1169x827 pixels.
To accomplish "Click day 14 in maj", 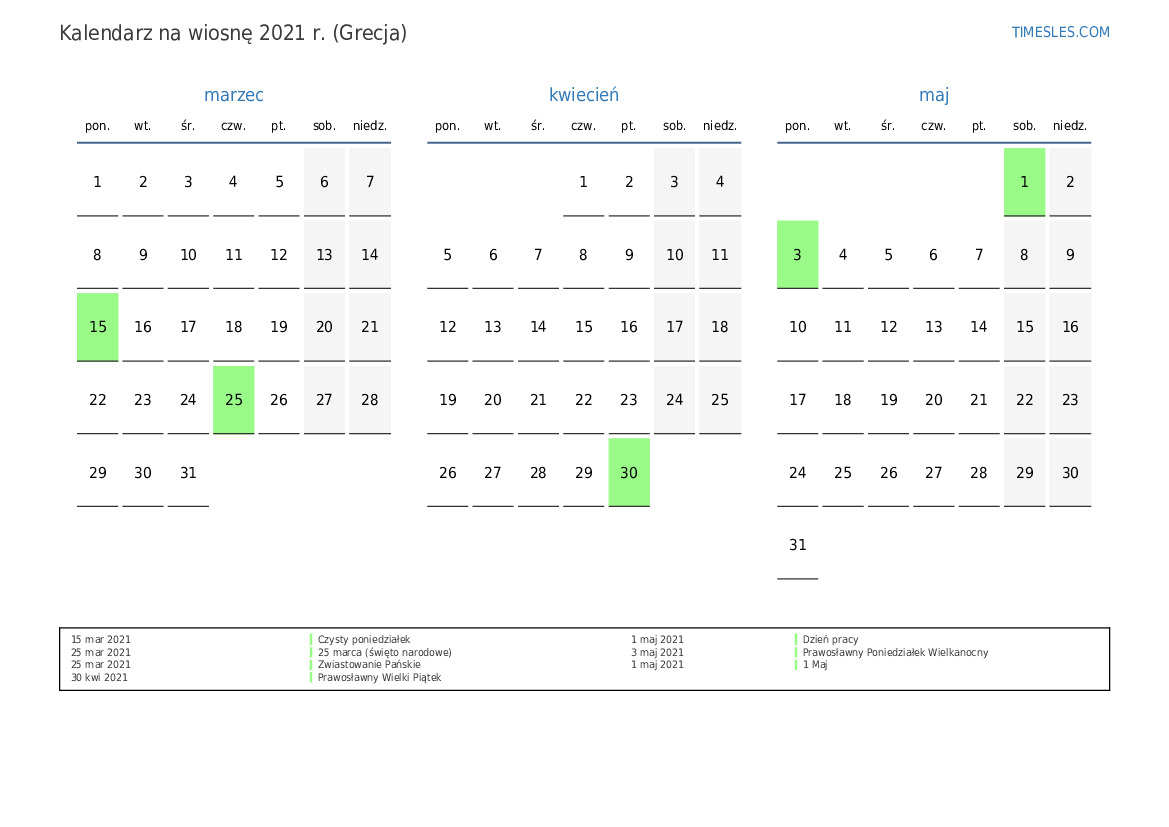I will pyautogui.click(x=979, y=327).
